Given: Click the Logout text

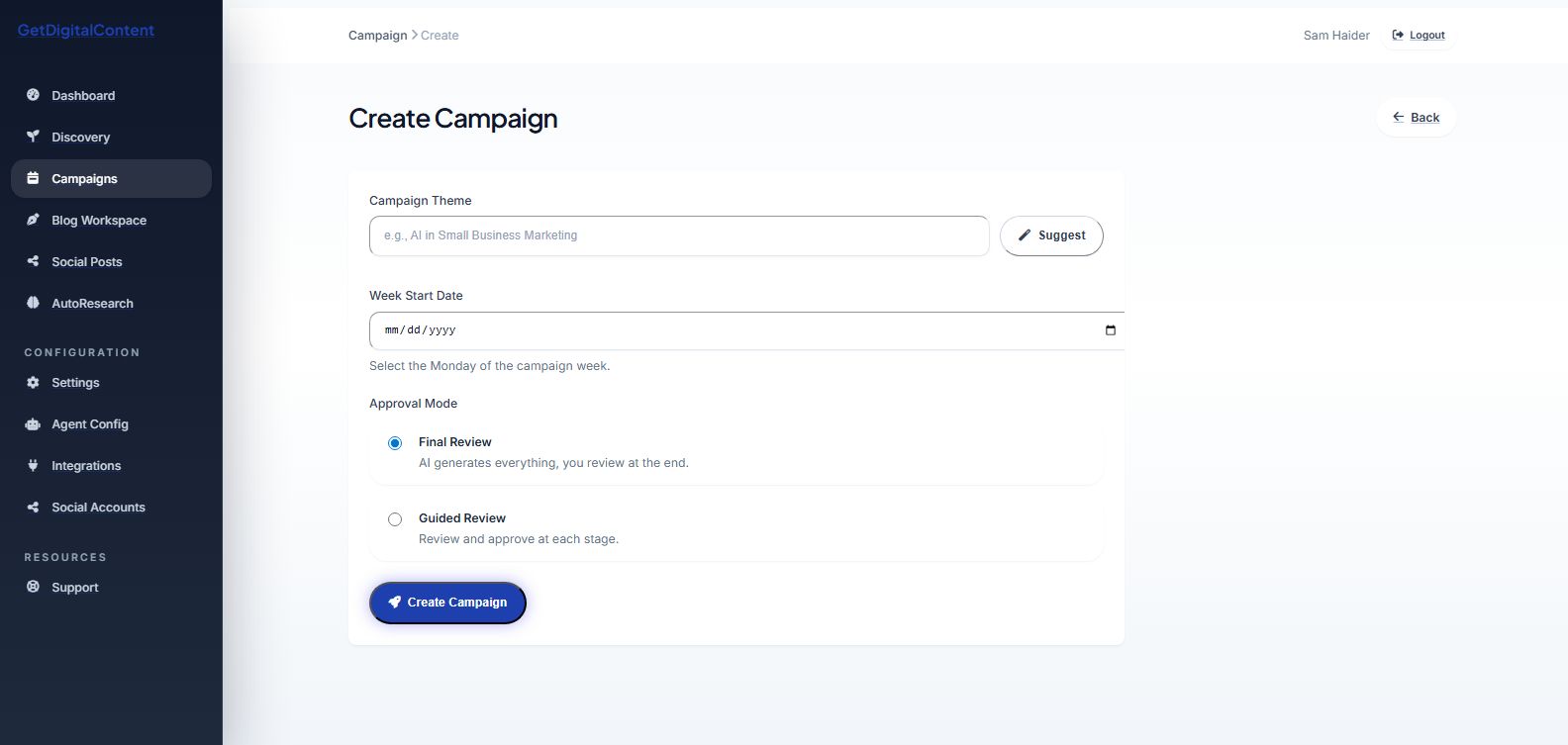Looking at the screenshot, I should click(x=1427, y=35).
